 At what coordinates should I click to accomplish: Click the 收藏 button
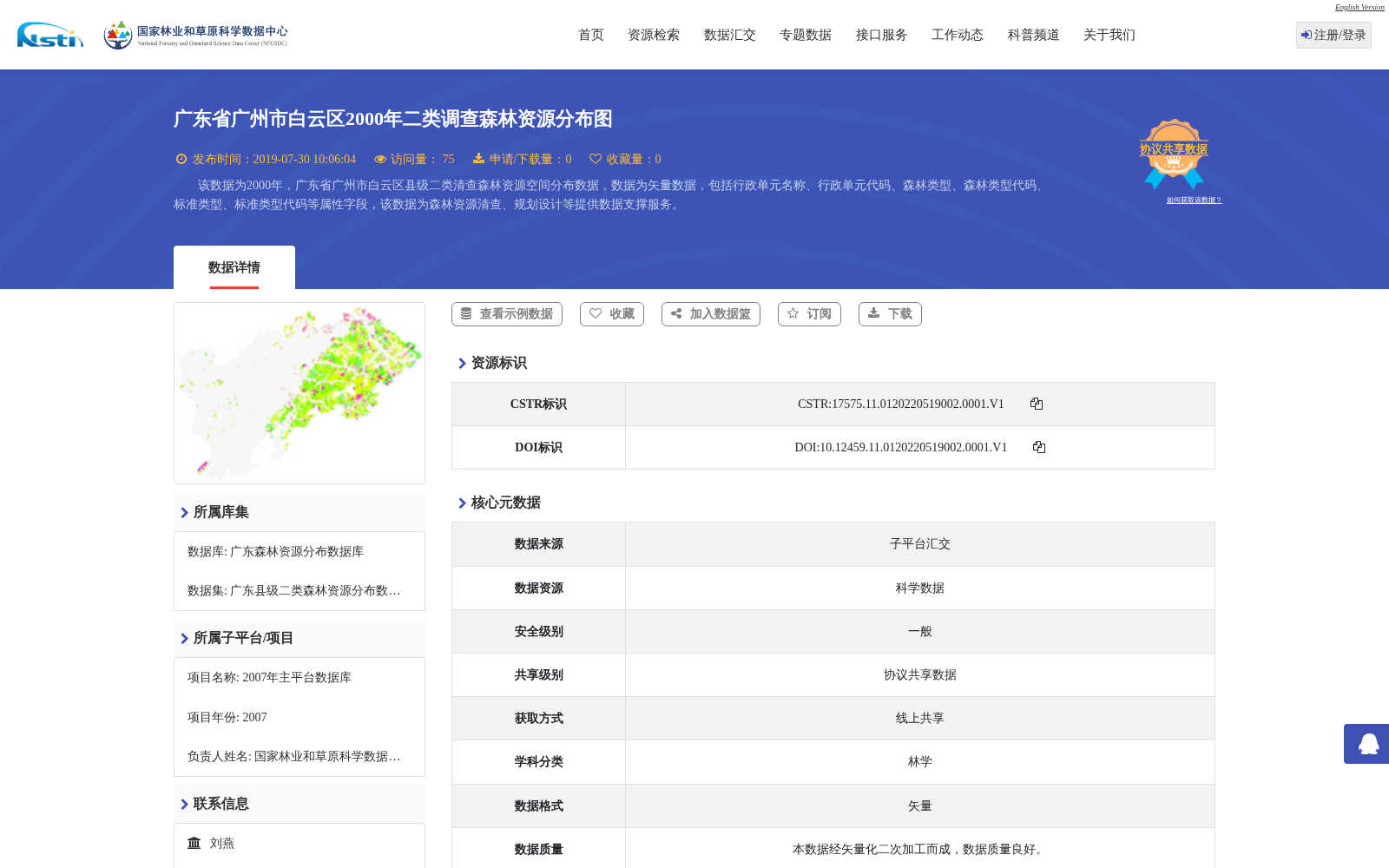coord(612,314)
